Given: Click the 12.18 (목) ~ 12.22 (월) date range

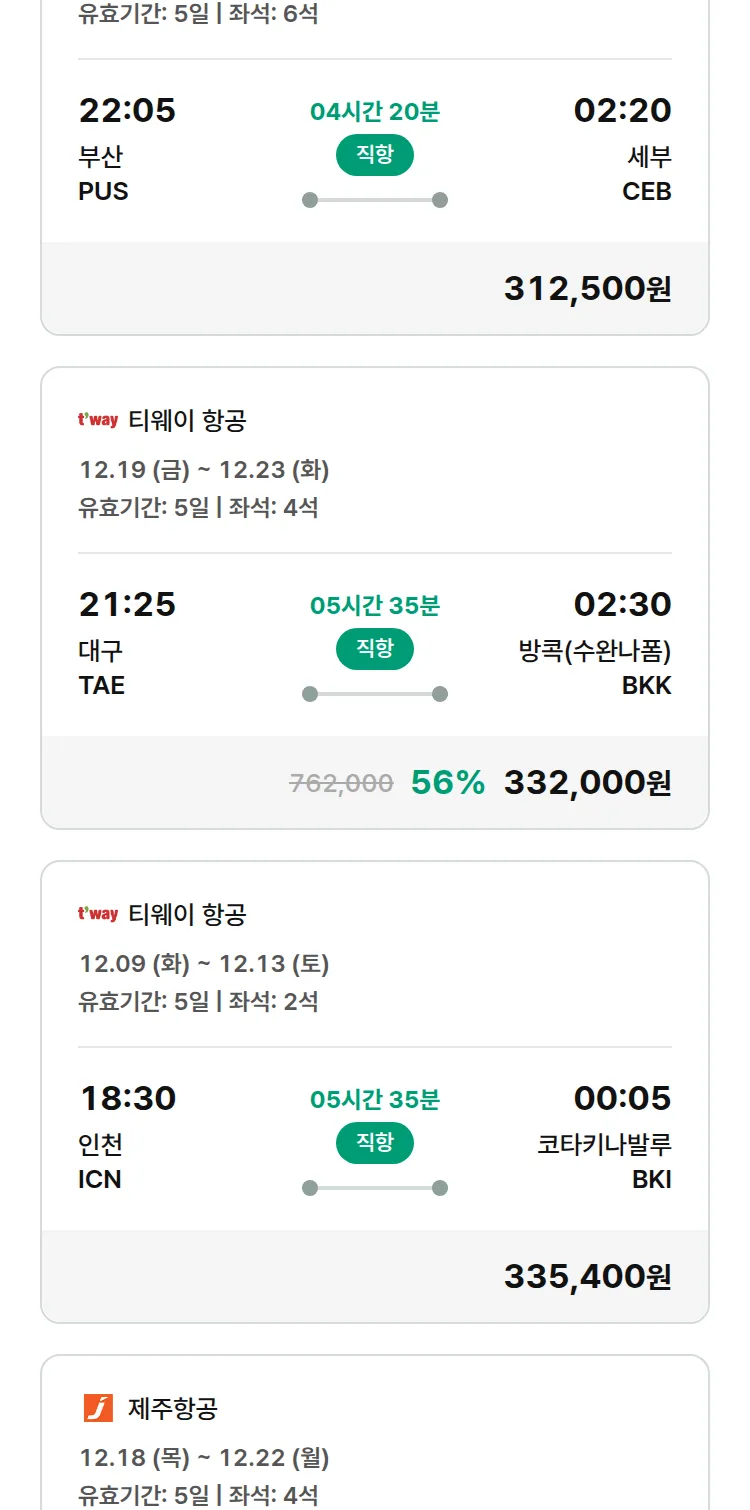Looking at the screenshot, I should pos(204,1458).
